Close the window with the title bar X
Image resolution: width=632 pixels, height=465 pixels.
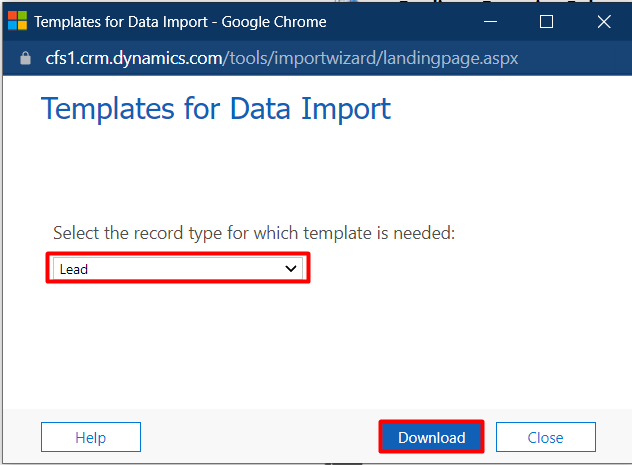pos(603,21)
